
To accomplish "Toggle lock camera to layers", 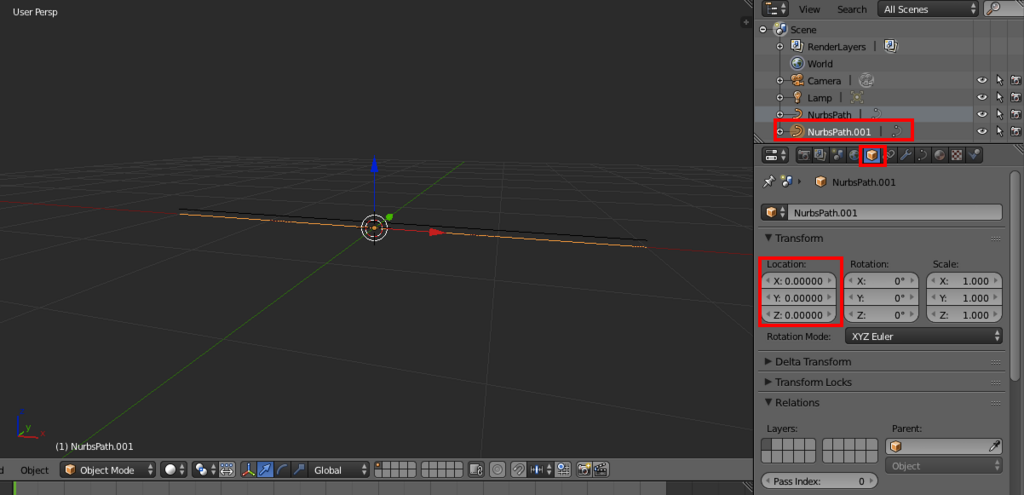I will 476,470.
